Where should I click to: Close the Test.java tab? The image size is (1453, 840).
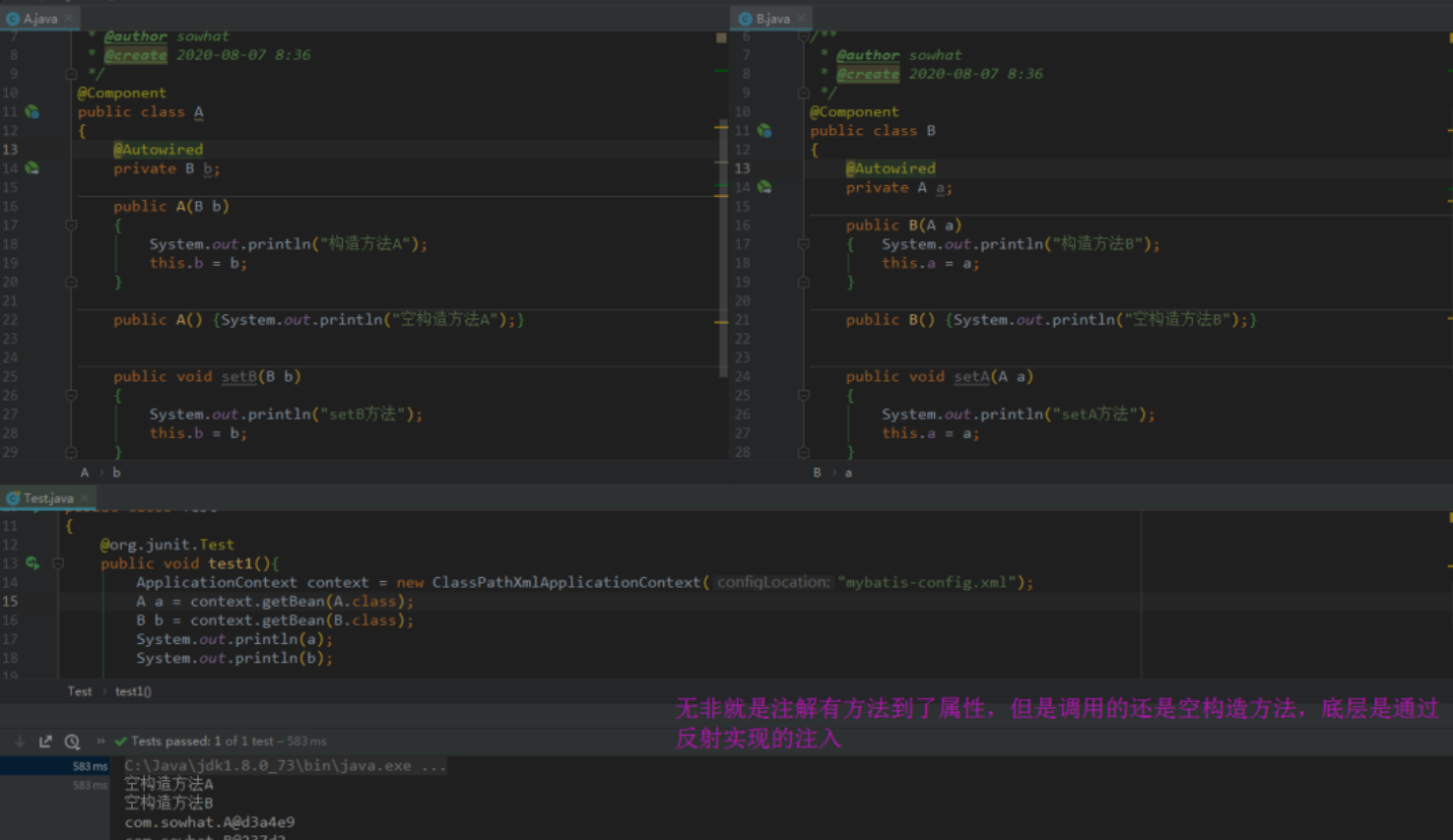tap(85, 498)
